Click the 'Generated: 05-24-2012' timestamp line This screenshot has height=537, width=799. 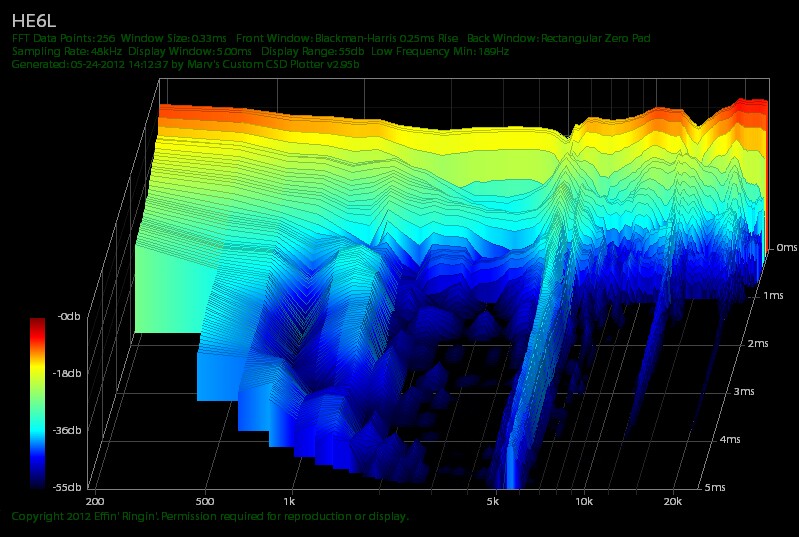click(x=185, y=65)
